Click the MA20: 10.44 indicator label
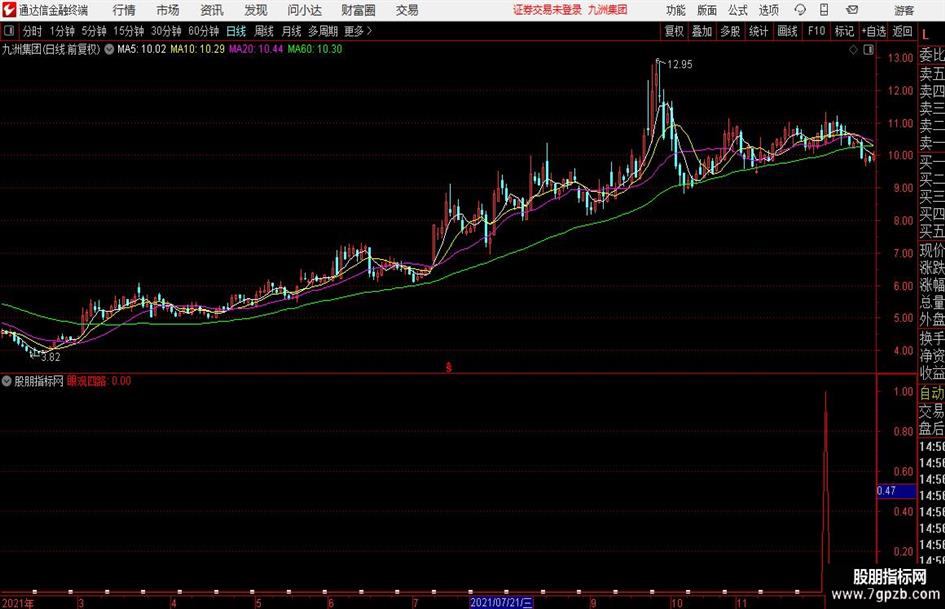 click(x=256, y=49)
